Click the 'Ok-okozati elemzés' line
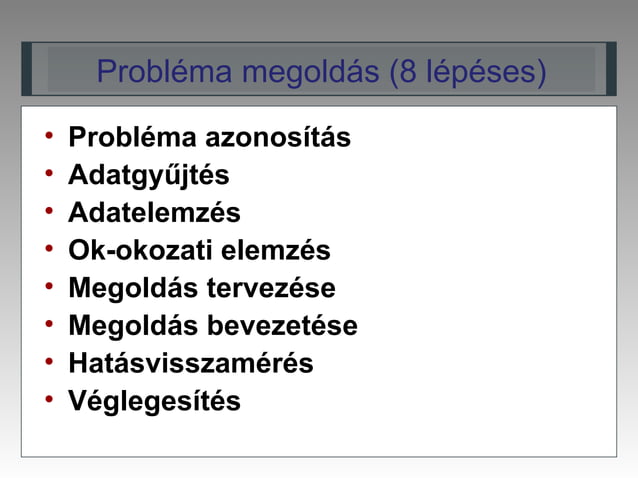Screen dimensions: 638x478 point(199,250)
